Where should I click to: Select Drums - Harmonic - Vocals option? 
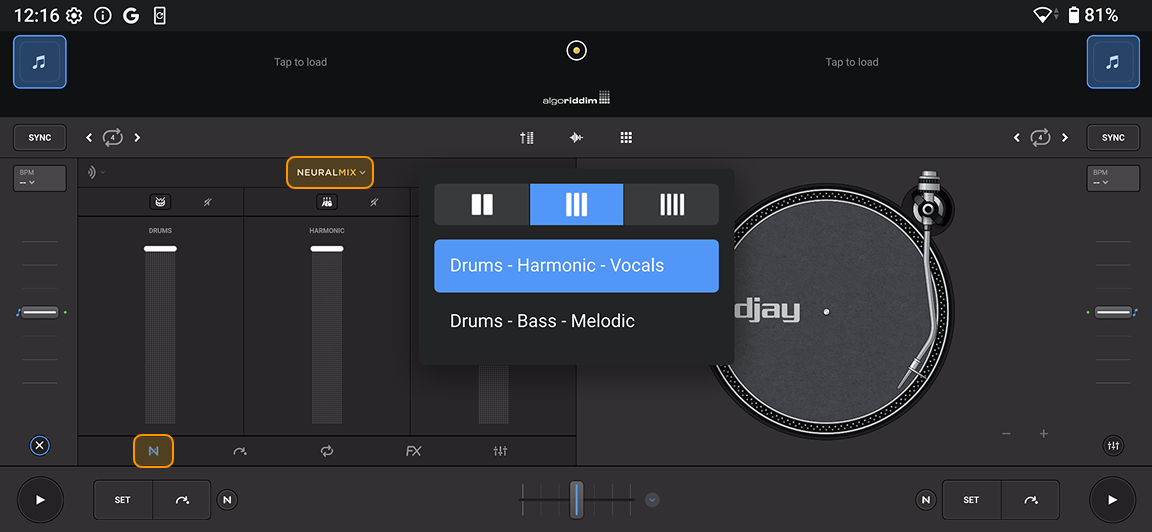(577, 266)
